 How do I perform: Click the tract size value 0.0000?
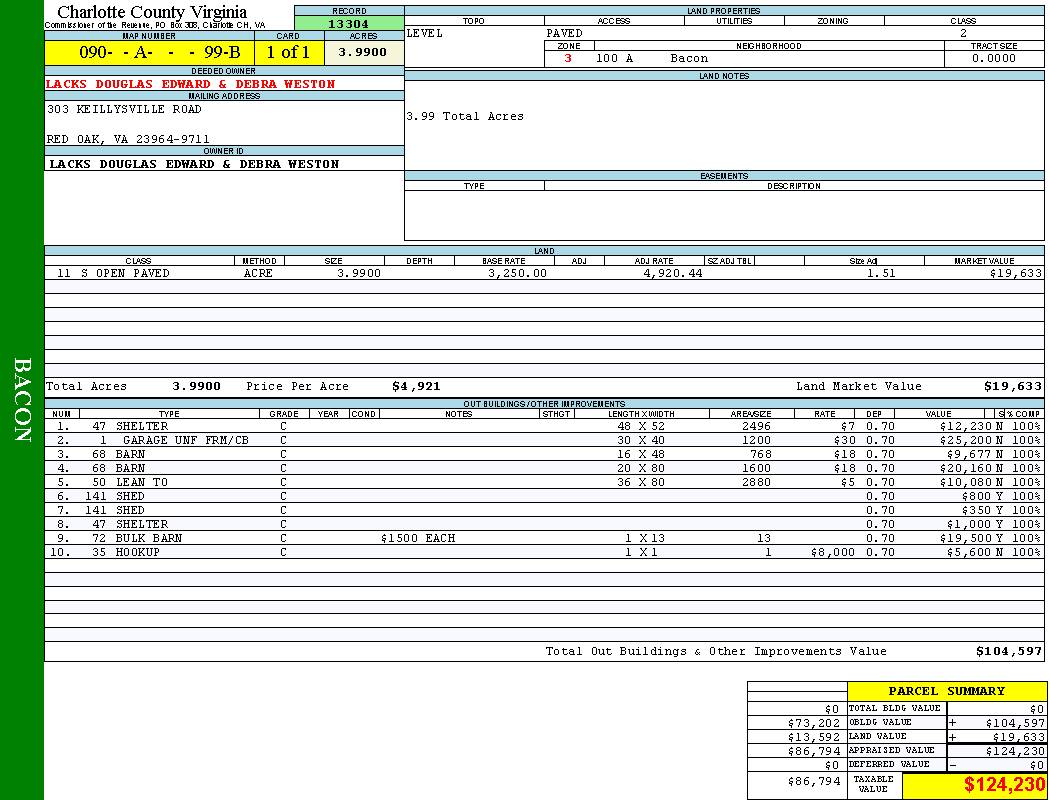point(993,59)
